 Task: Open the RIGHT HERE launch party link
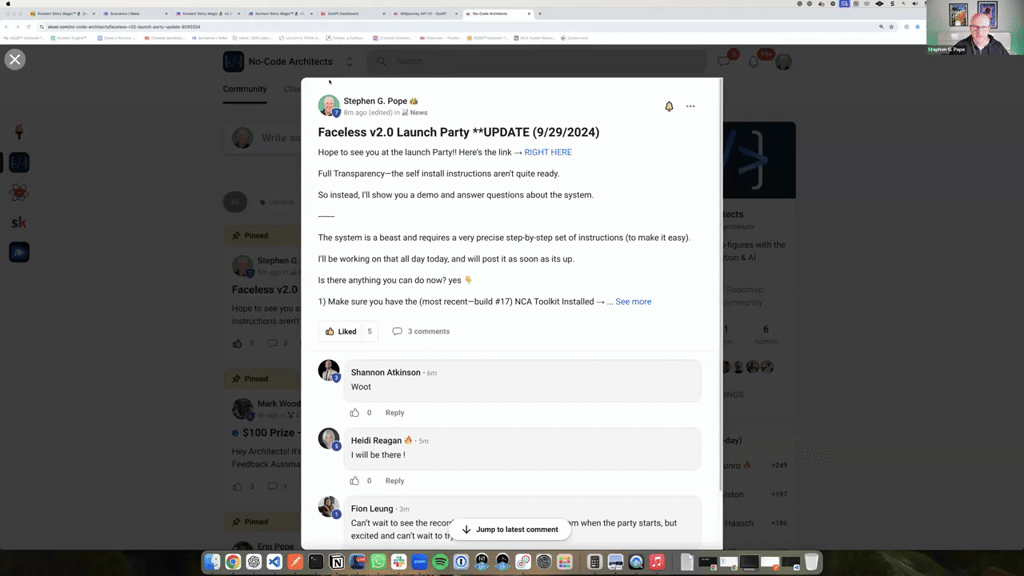548,152
